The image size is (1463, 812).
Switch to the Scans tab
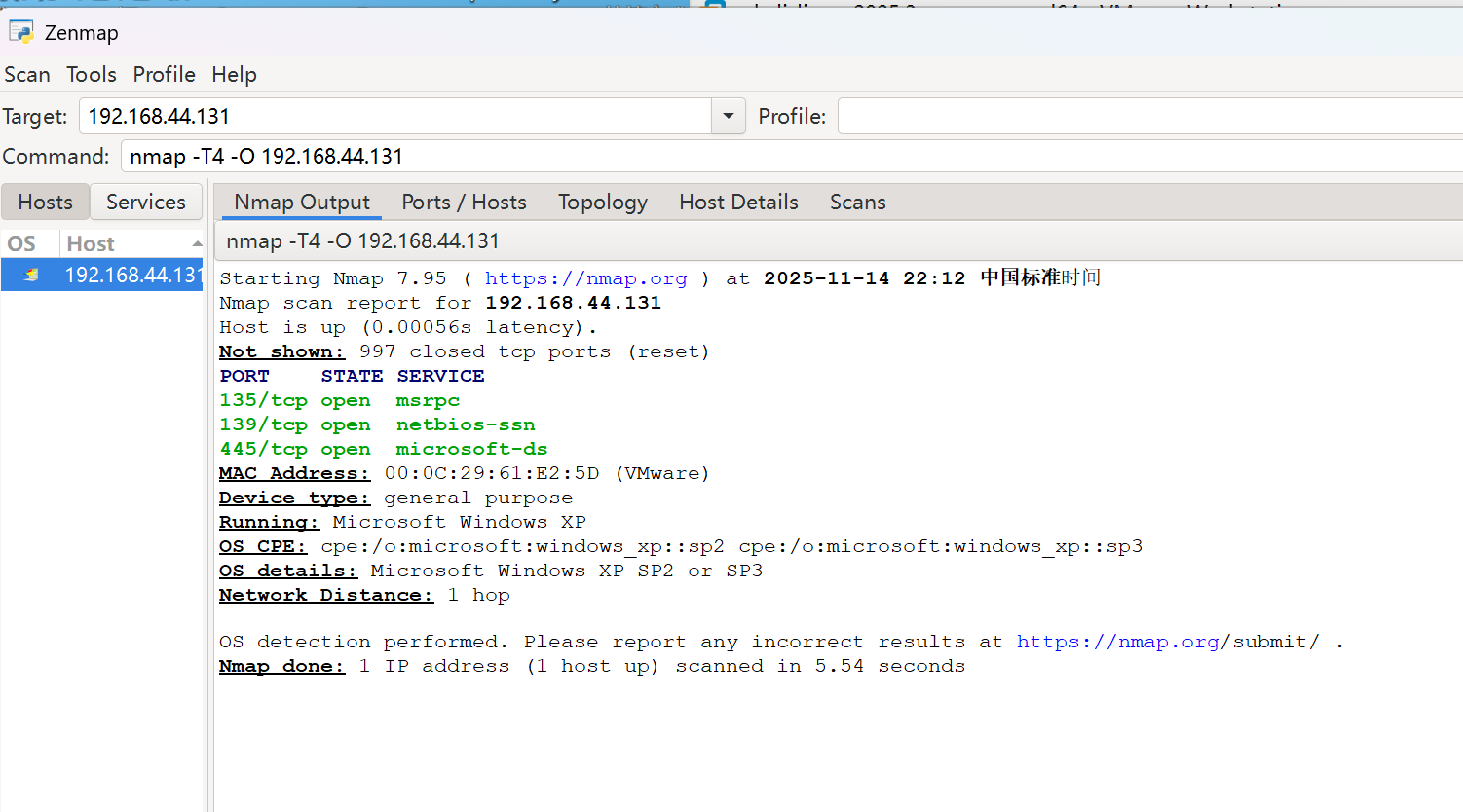pyautogui.click(x=858, y=202)
